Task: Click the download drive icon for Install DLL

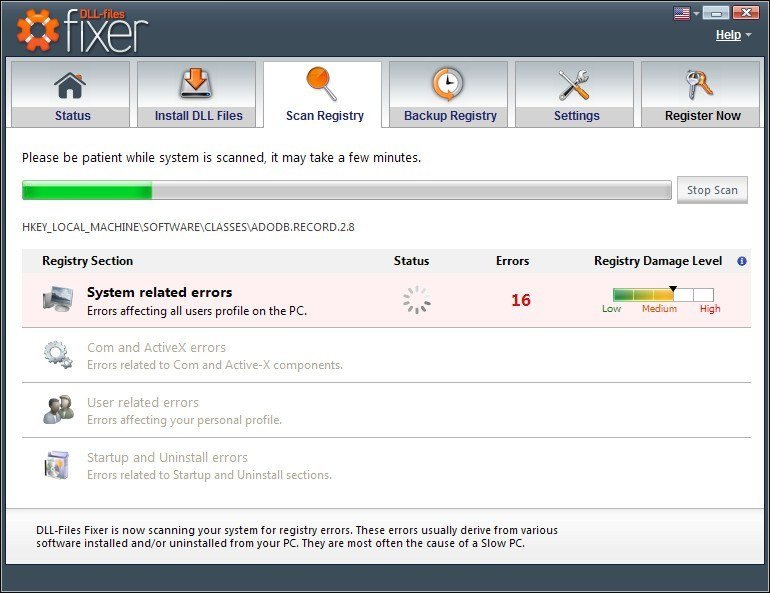Action: point(196,83)
